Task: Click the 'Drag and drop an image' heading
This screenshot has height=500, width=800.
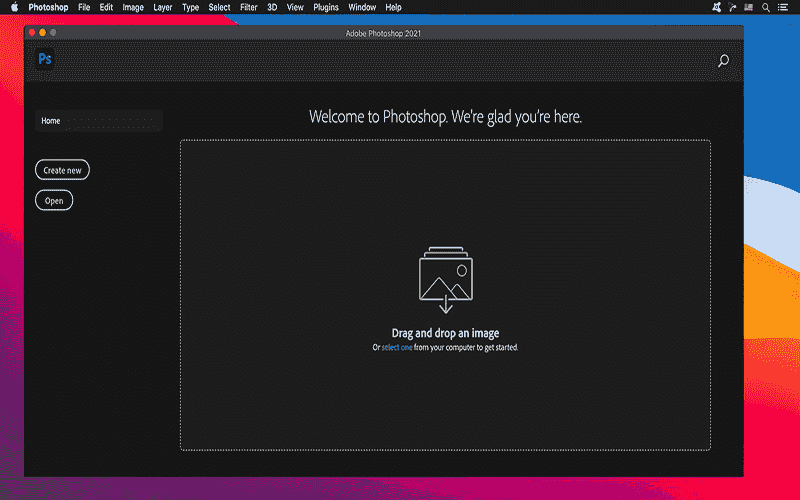Action: pos(445,333)
